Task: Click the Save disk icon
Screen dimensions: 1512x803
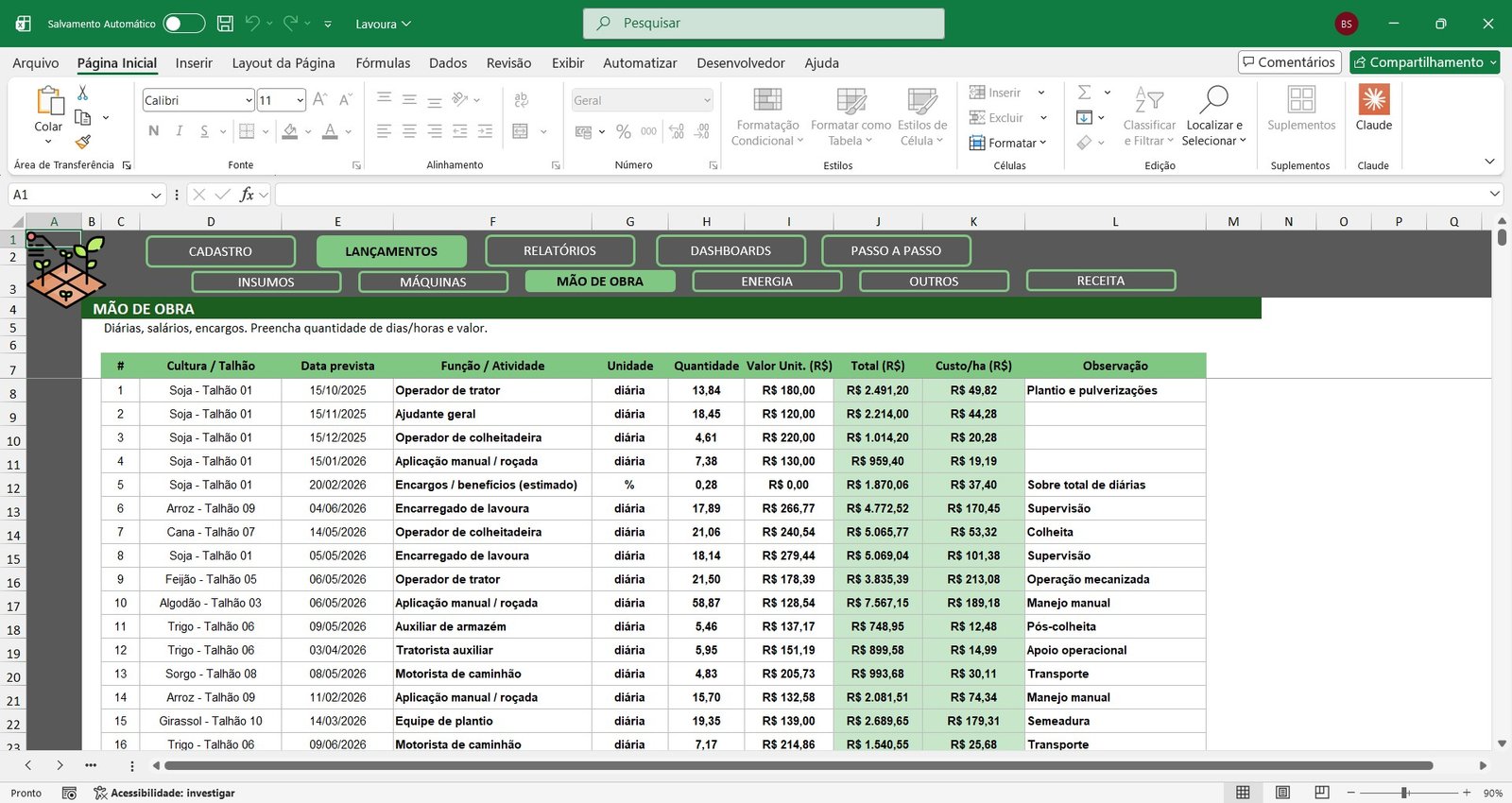Action: [225, 24]
